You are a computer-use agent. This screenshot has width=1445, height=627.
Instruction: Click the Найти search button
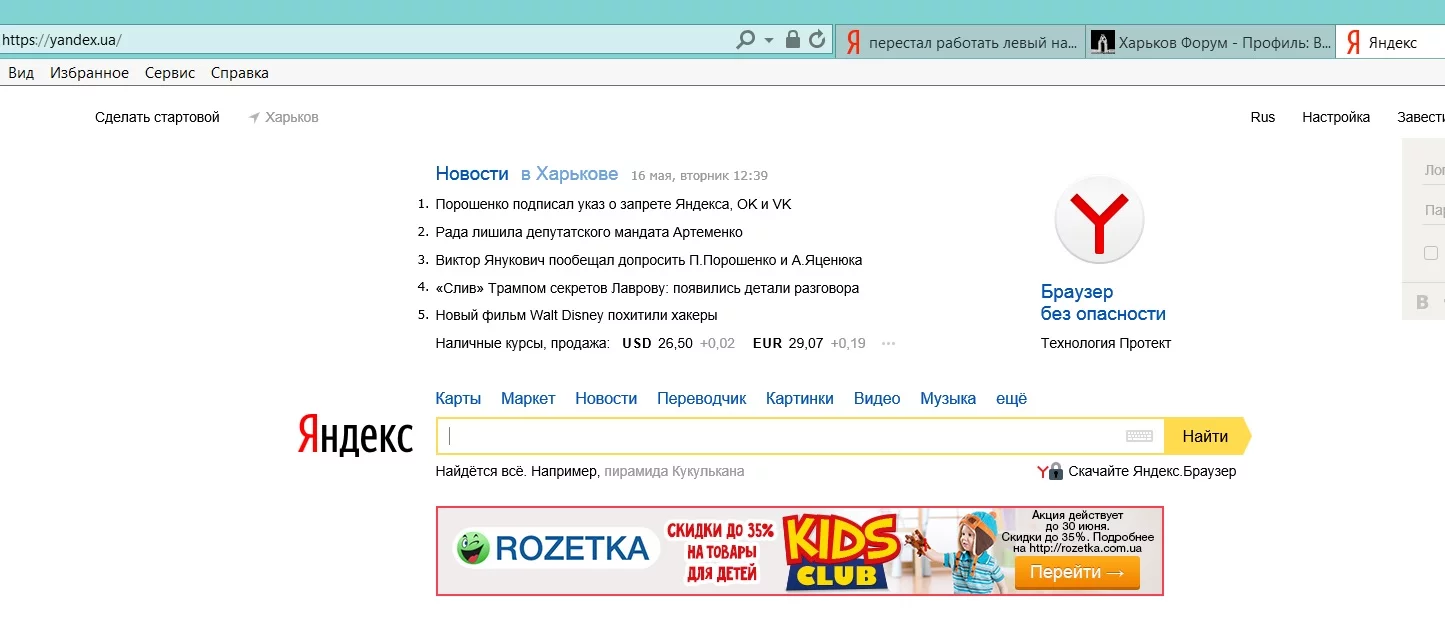coord(1207,436)
